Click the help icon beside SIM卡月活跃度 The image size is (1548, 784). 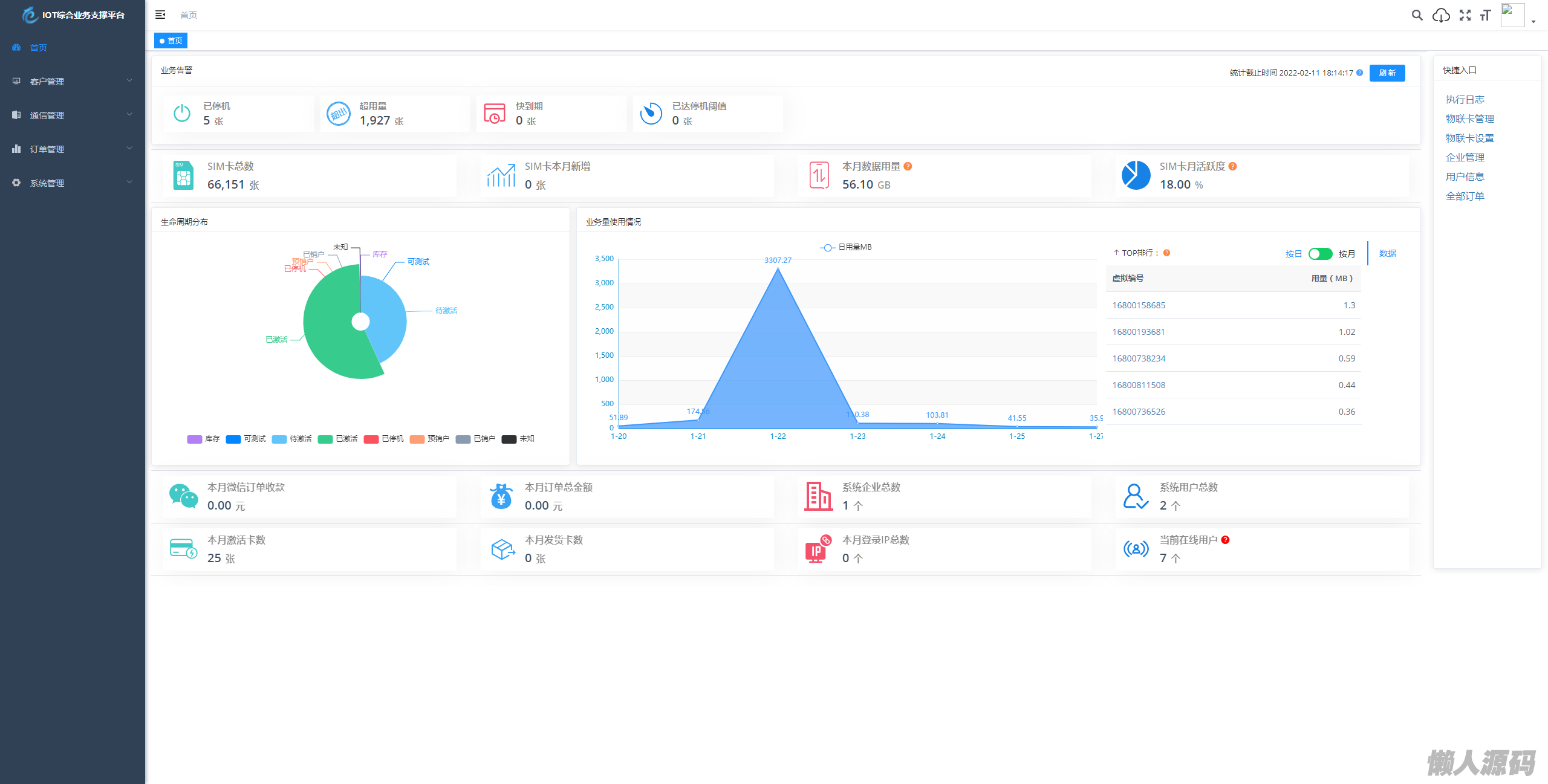click(x=1232, y=166)
